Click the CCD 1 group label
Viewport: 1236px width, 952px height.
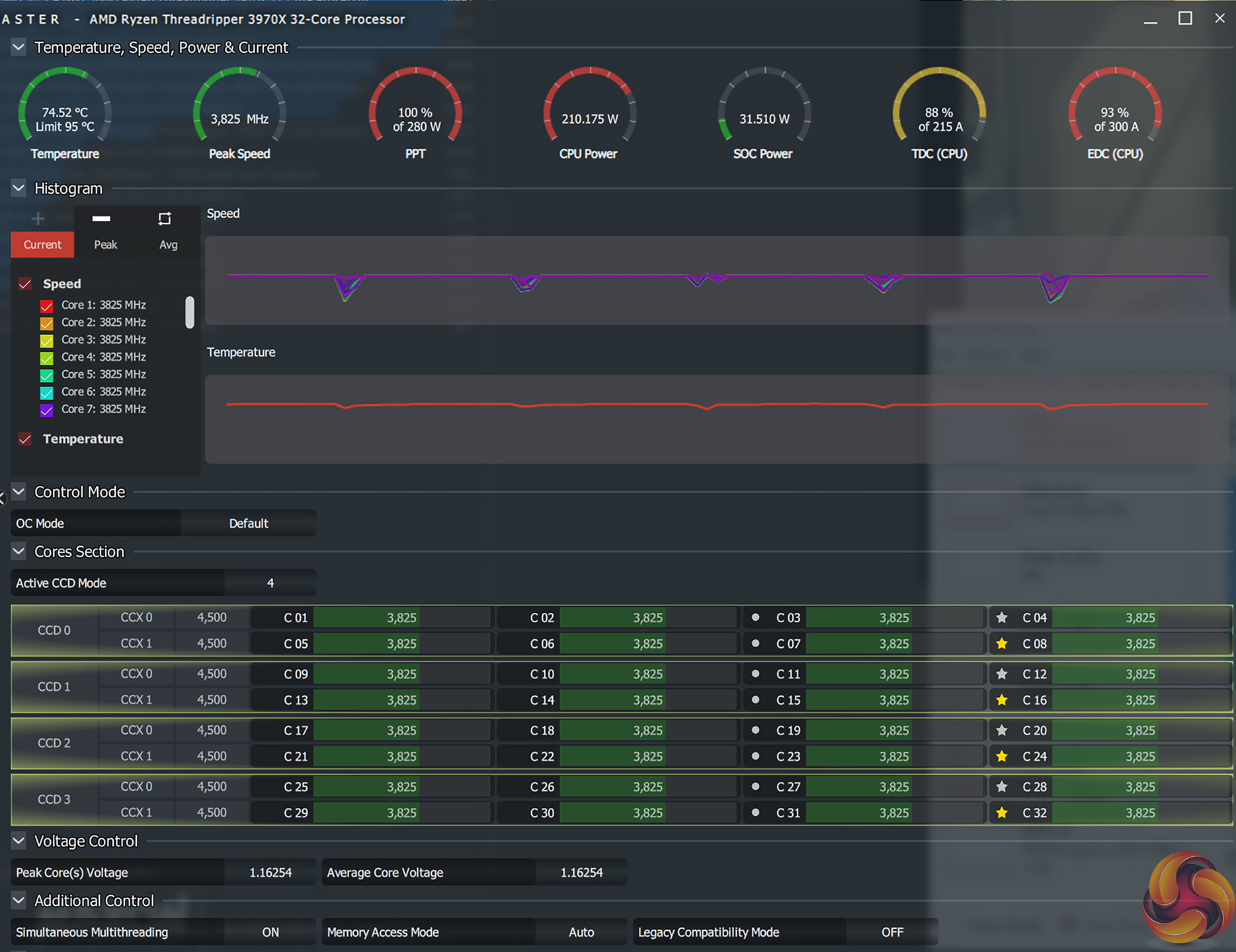54,687
